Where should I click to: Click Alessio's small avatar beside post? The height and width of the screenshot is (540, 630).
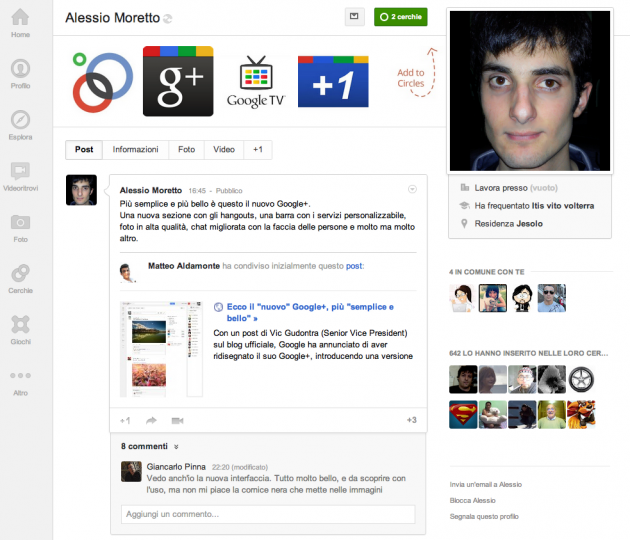pyautogui.click(x=82, y=190)
